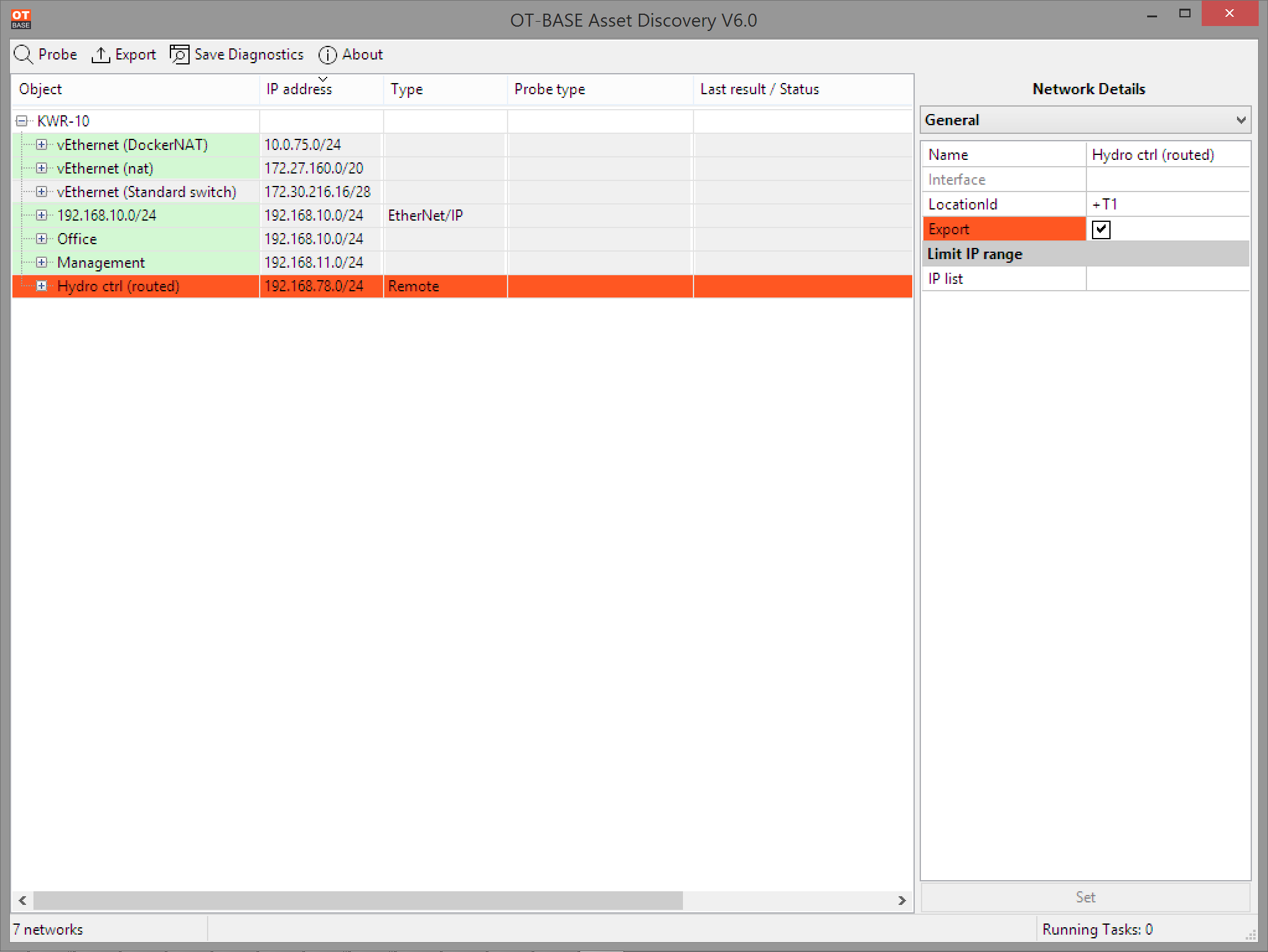This screenshot has height=952, width=1268.
Task: Edit the LocationId field value +T1
Action: tap(1168, 204)
